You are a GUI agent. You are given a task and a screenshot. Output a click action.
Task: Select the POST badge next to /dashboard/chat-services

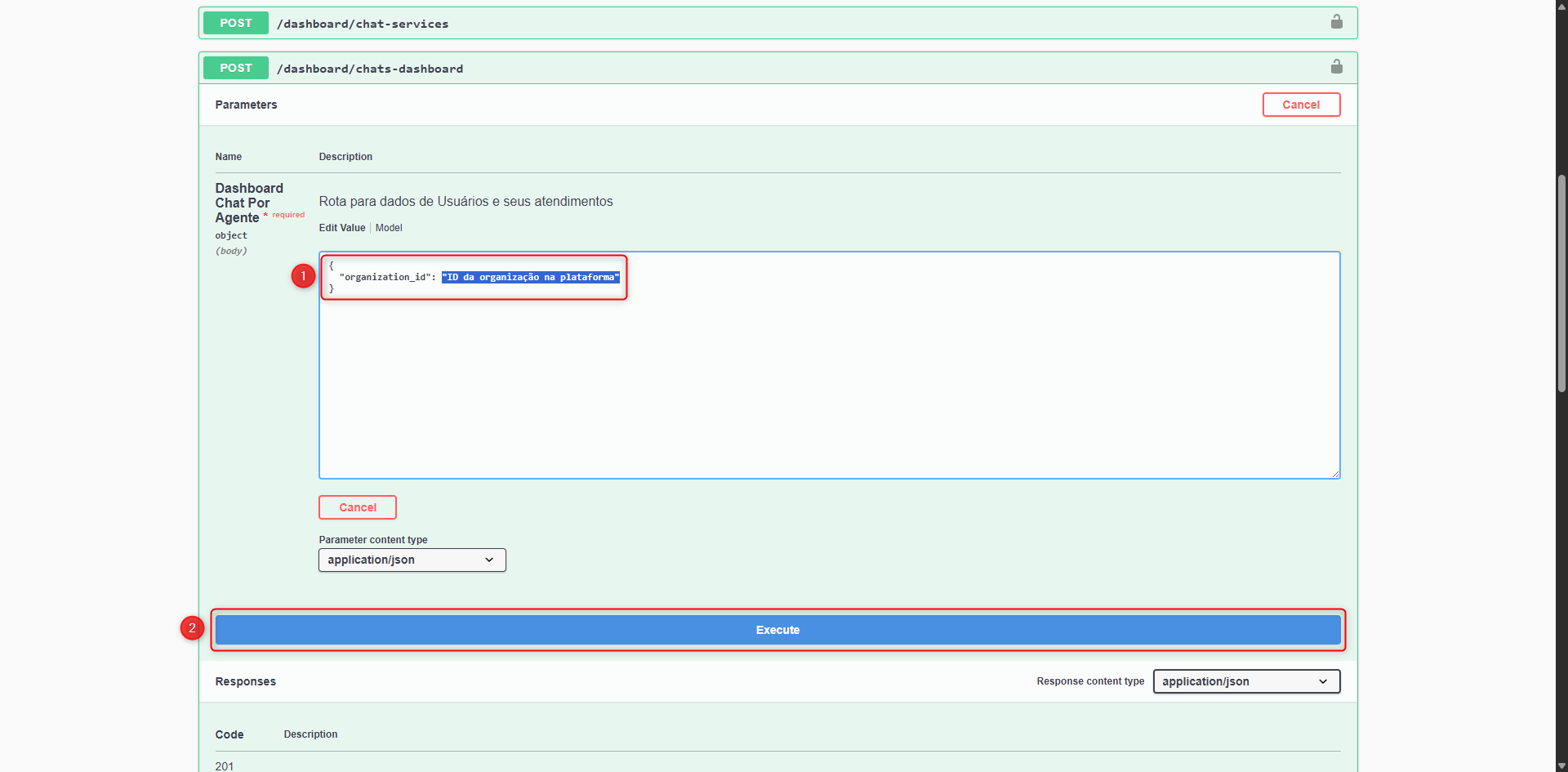click(x=235, y=23)
